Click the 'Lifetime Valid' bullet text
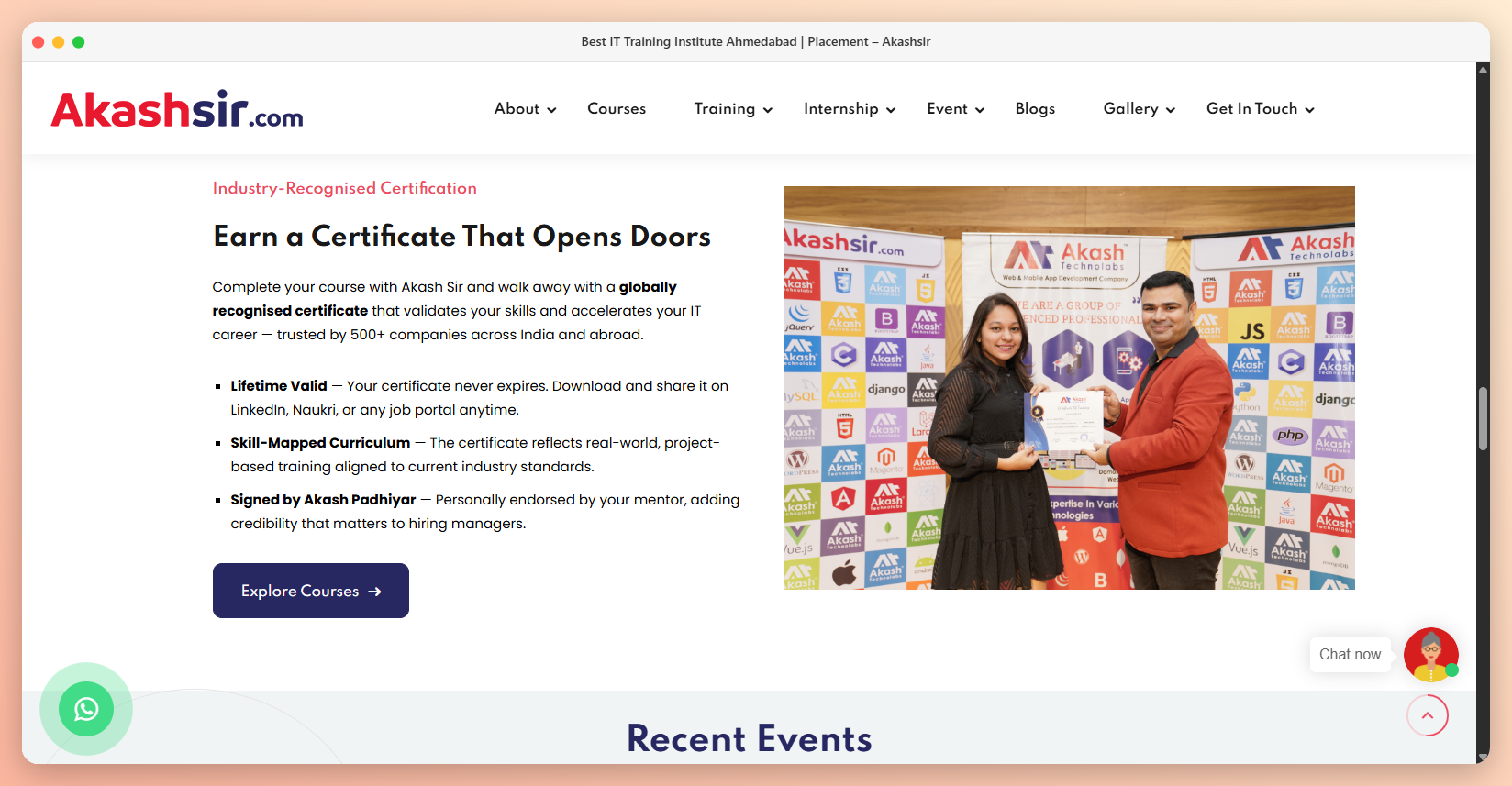1512x786 pixels. pos(279,386)
